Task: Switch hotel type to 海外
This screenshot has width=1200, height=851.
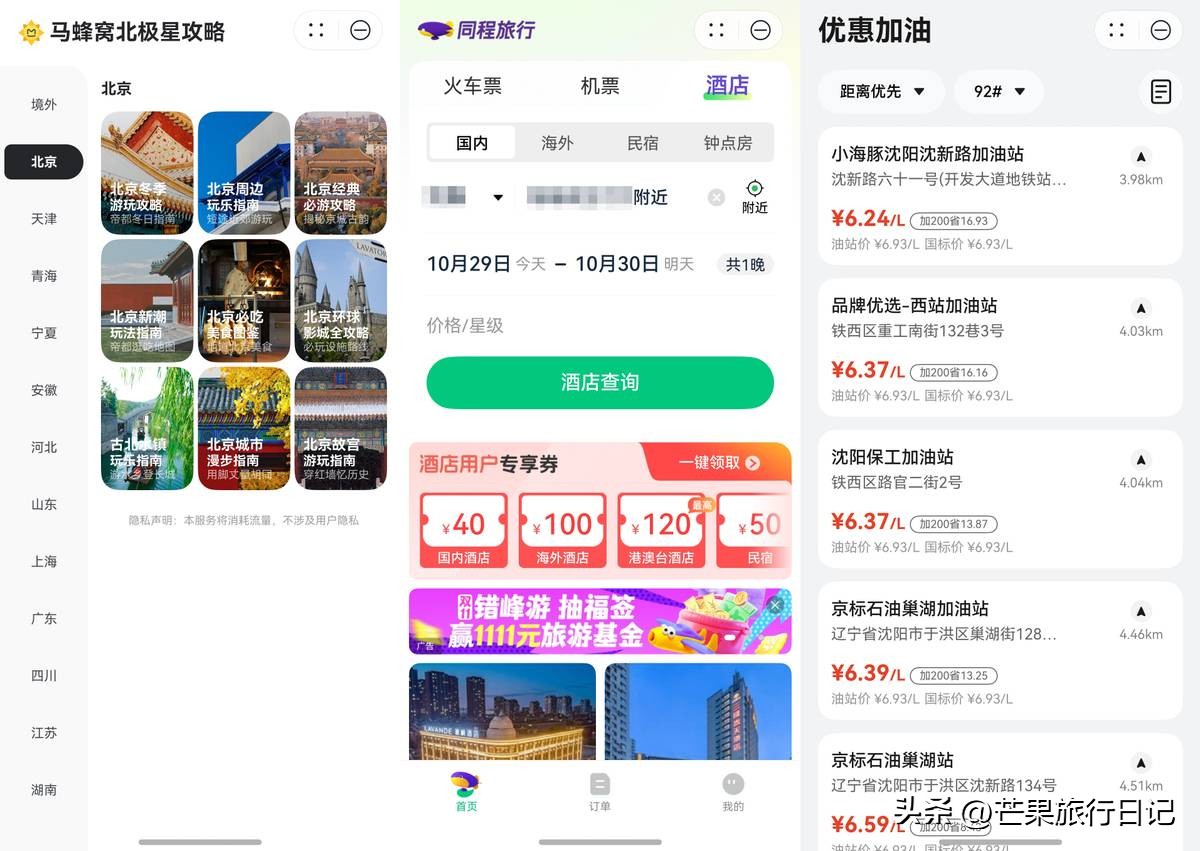Action: 557,143
